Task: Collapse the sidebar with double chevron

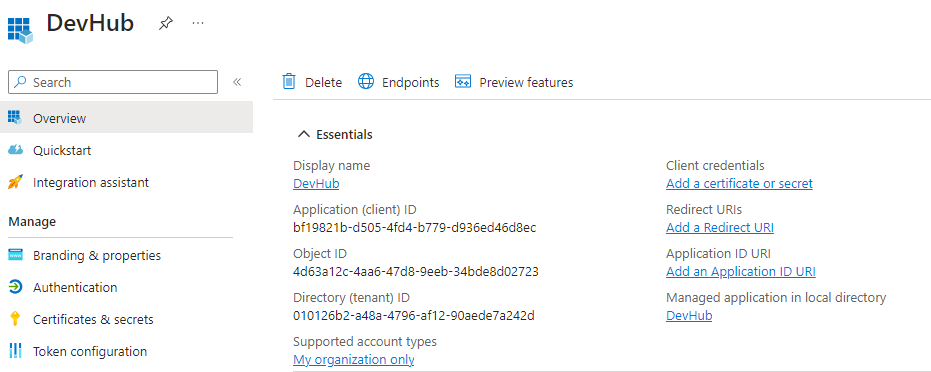Action: [237, 82]
